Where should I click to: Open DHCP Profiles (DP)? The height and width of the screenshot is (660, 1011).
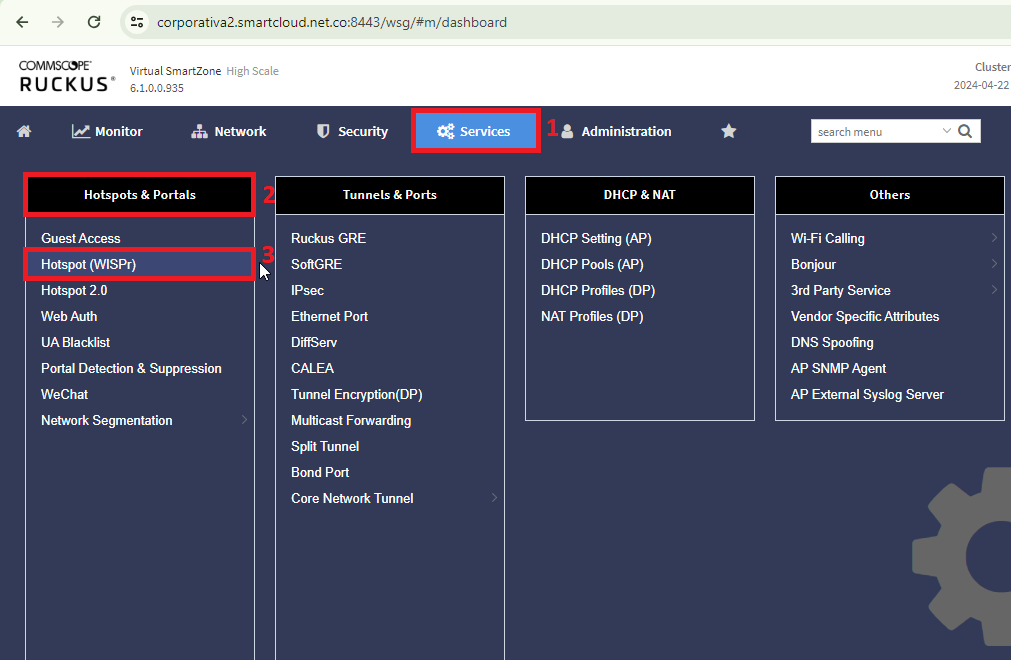598,290
